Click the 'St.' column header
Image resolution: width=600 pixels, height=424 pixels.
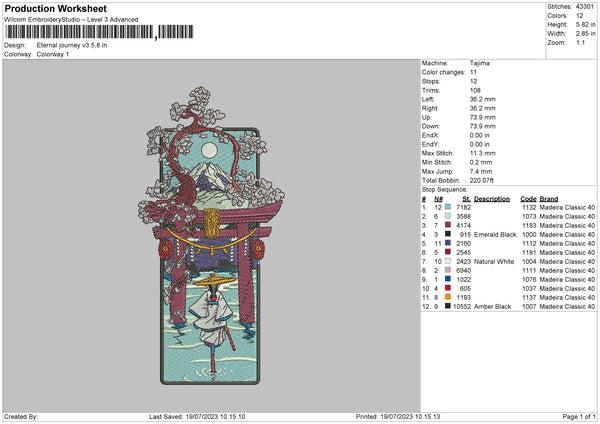(x=466, y=199)
